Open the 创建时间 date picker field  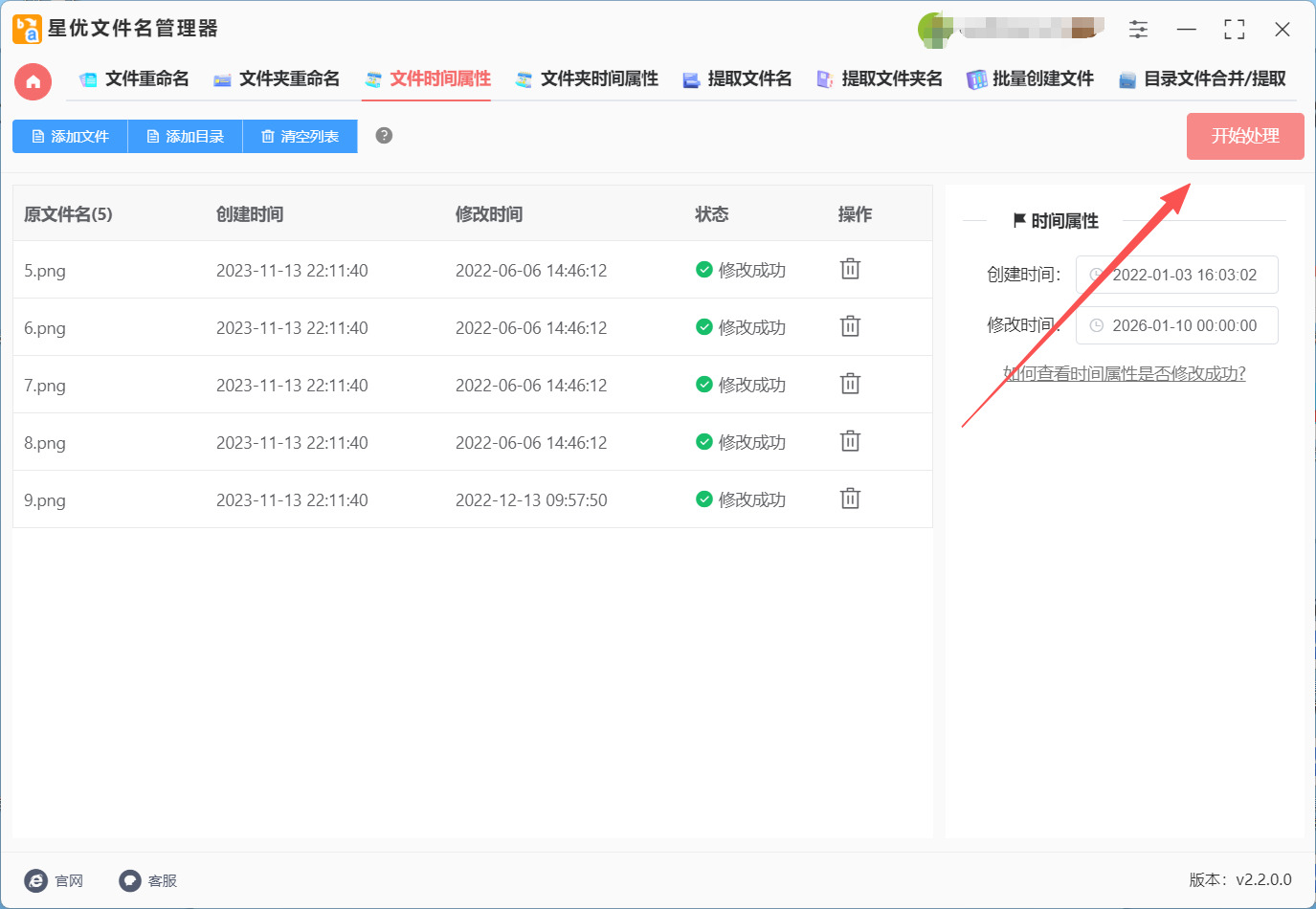click(1176, 275)
